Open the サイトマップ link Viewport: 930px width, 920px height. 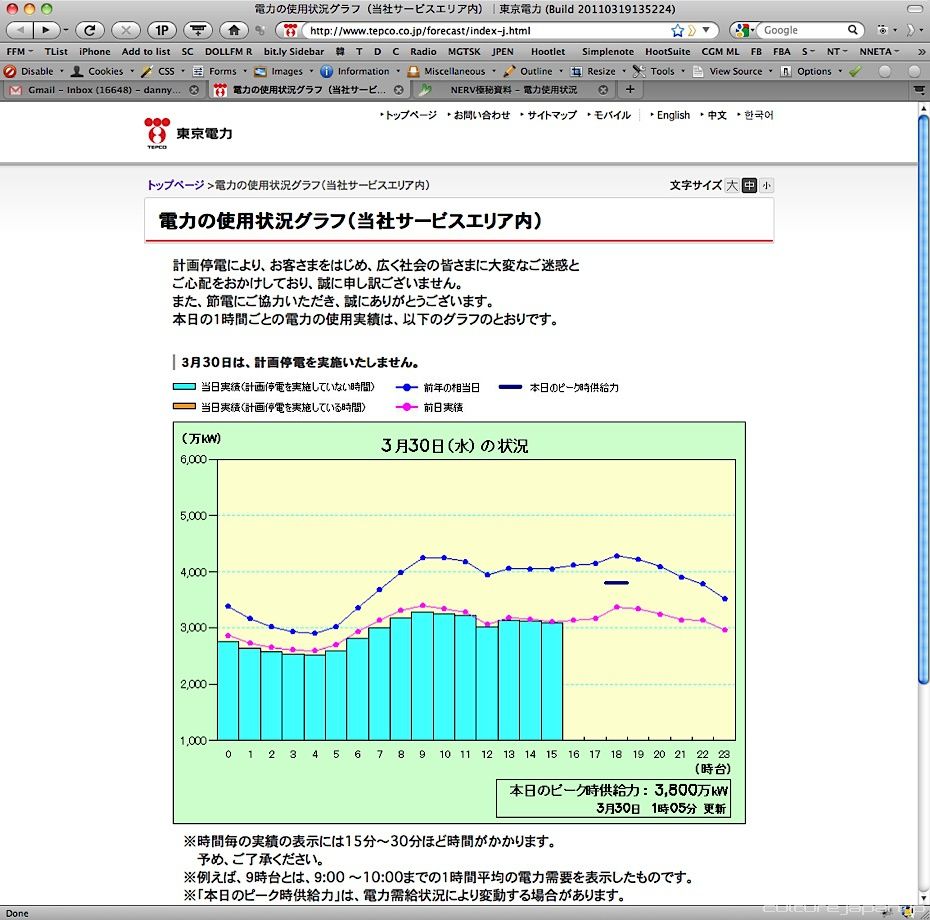point(551,115)
